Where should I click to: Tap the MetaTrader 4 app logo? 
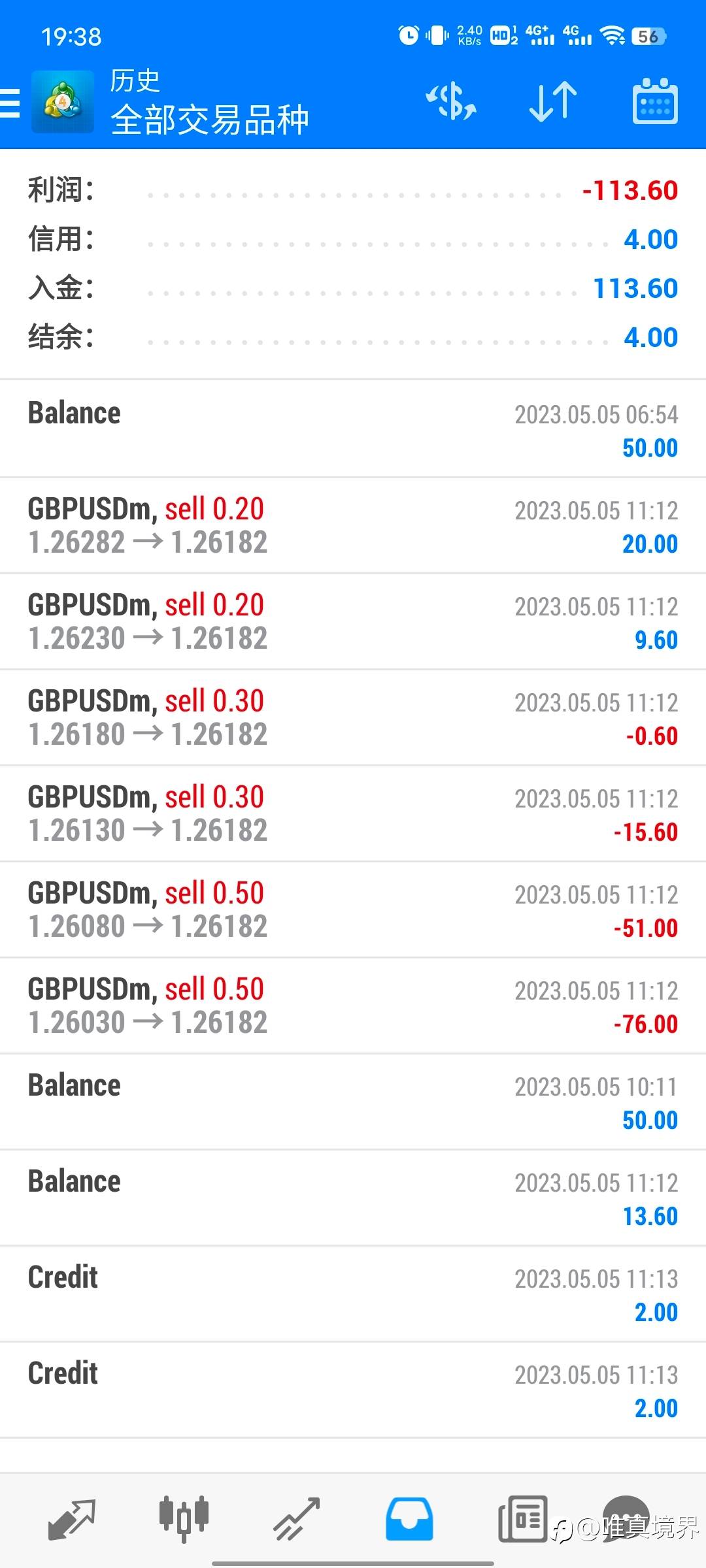point(63,103)
